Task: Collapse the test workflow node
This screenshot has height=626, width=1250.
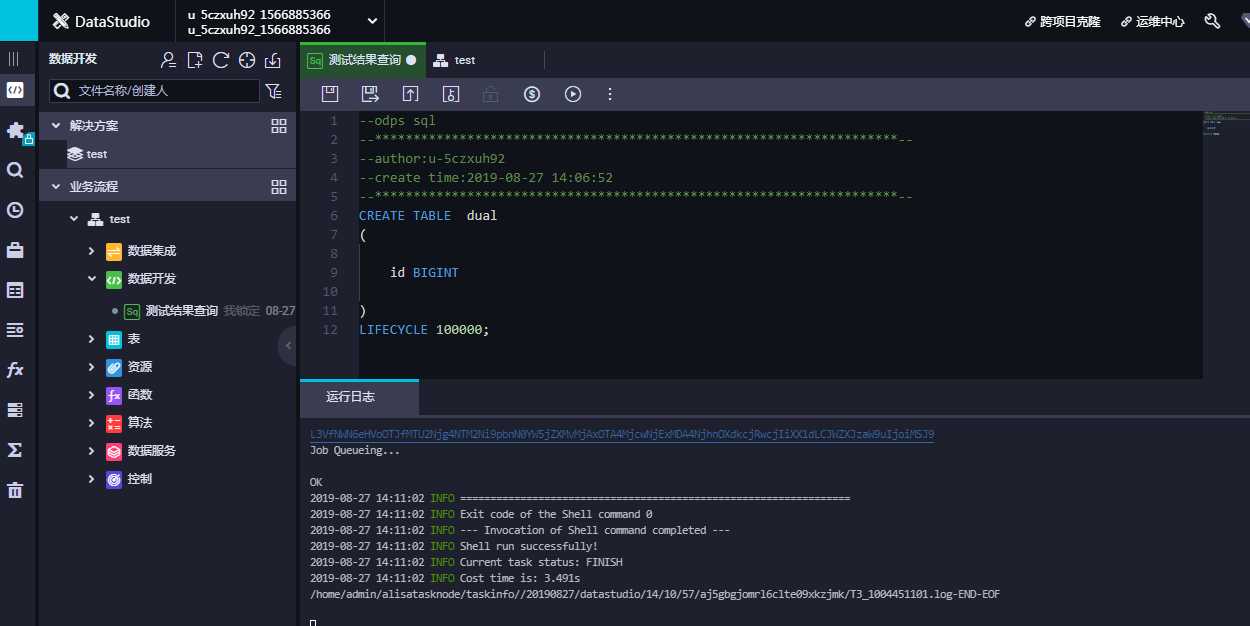Action: pos(73,219)
